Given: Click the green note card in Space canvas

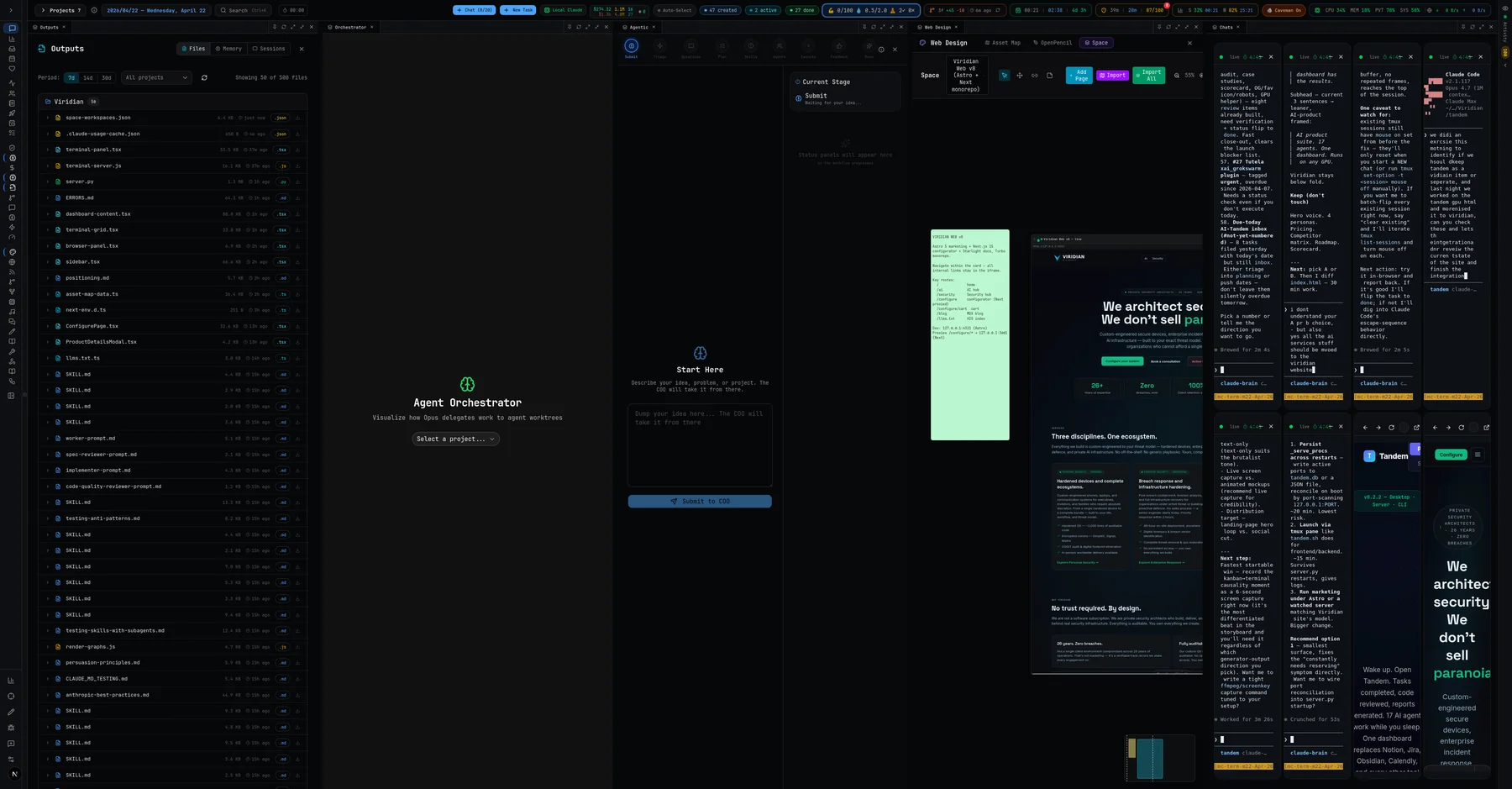Looking at the screenshot, I should click(970, 334).
